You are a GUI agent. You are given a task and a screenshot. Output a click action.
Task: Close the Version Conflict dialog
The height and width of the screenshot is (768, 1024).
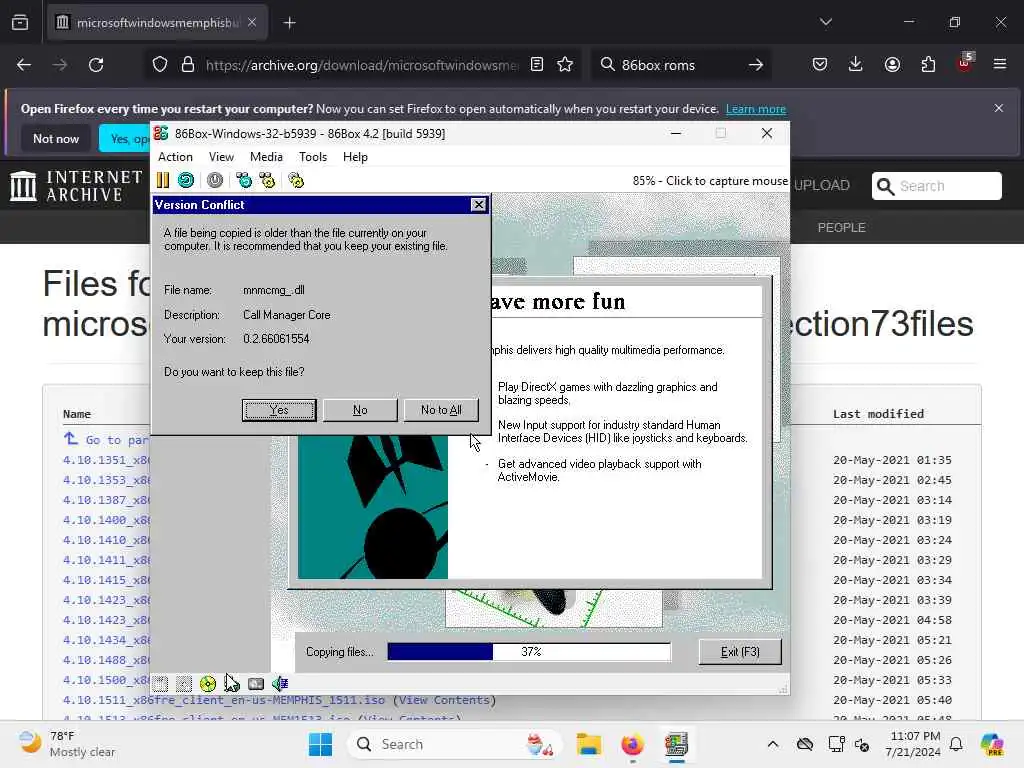point(479,204)
